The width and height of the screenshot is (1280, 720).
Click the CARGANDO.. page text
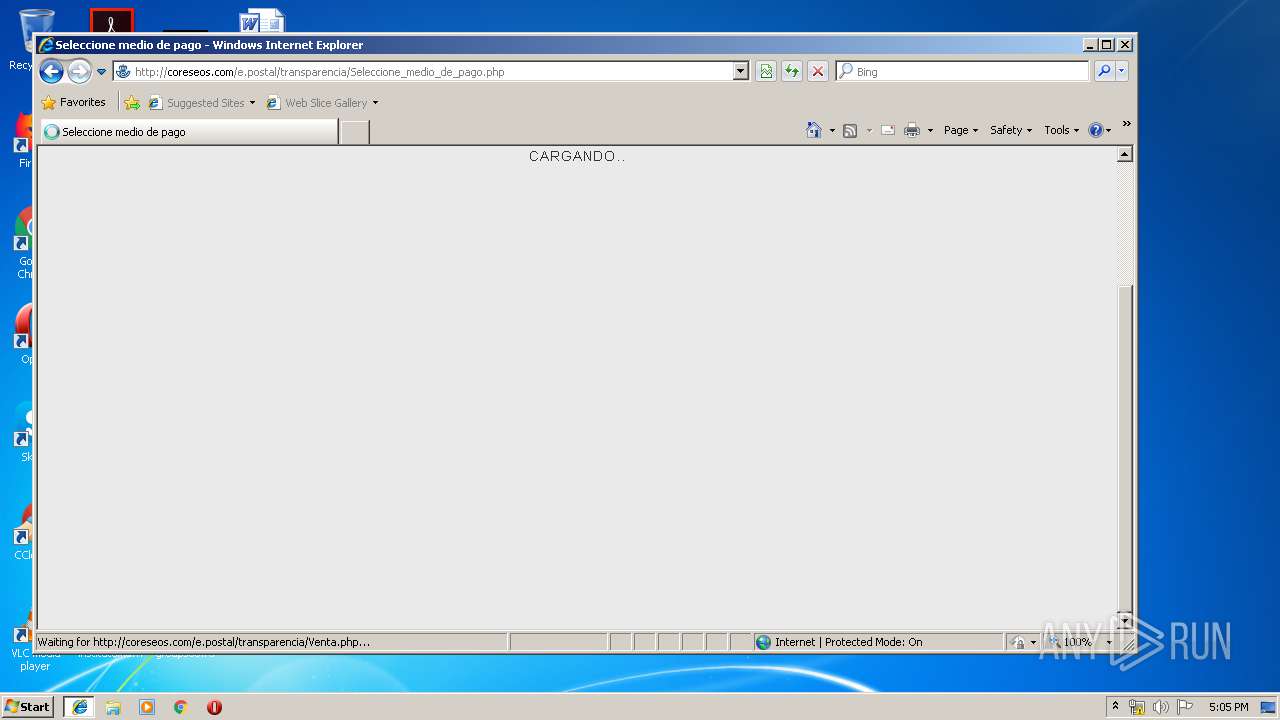(577, 156)
